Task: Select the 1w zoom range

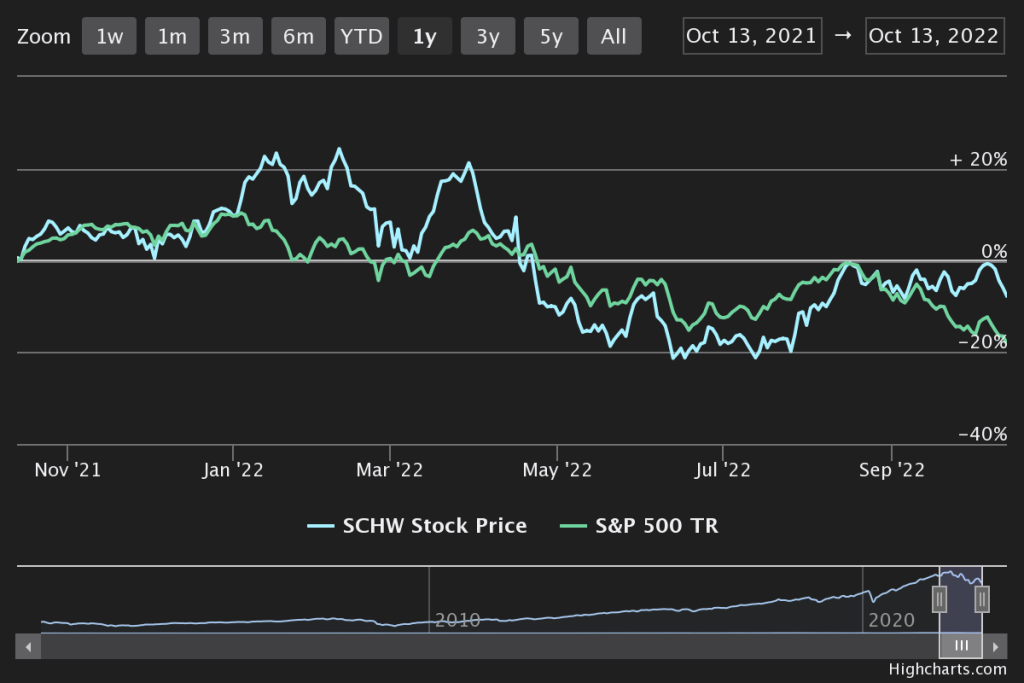Action: click(x=109, y=37)
